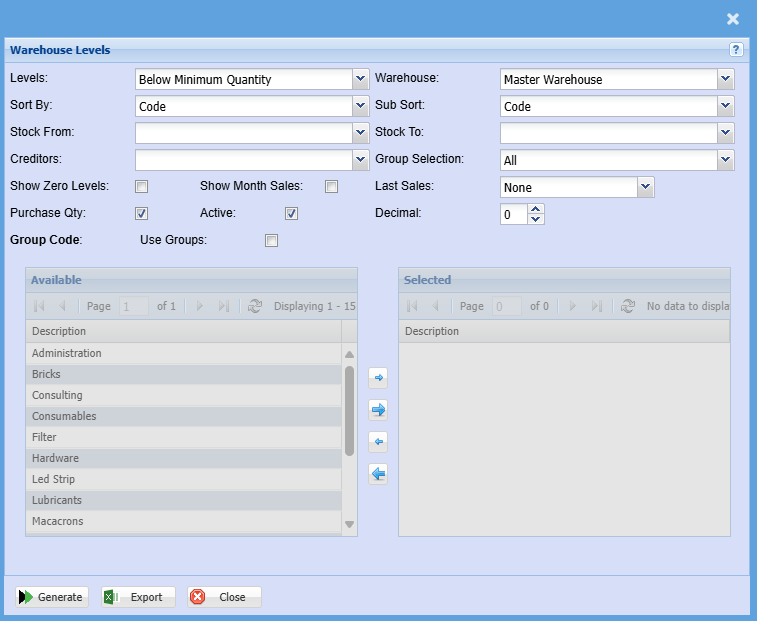The height and width of the screenshot is (621, 757).
Task: Enable the Show Zero Levels checkbox
Action: click(x=142, y=186)
